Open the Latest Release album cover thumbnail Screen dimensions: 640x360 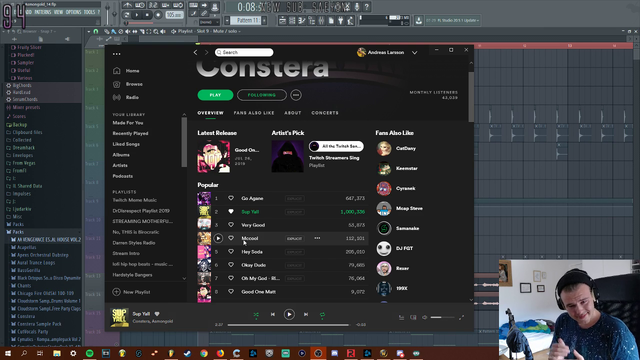pos(213,156)
